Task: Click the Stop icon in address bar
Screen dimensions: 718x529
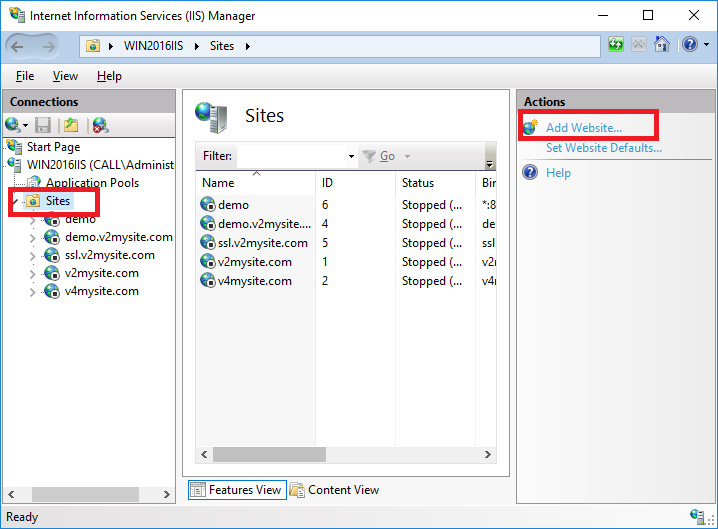Action: [x=638, y=44]
